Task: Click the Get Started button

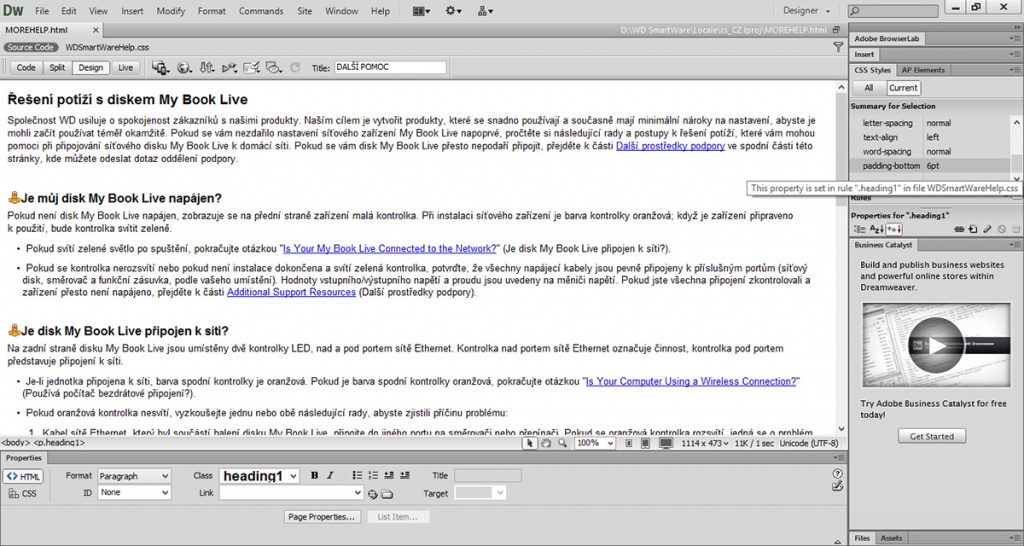Action: [x=931, y=436]
